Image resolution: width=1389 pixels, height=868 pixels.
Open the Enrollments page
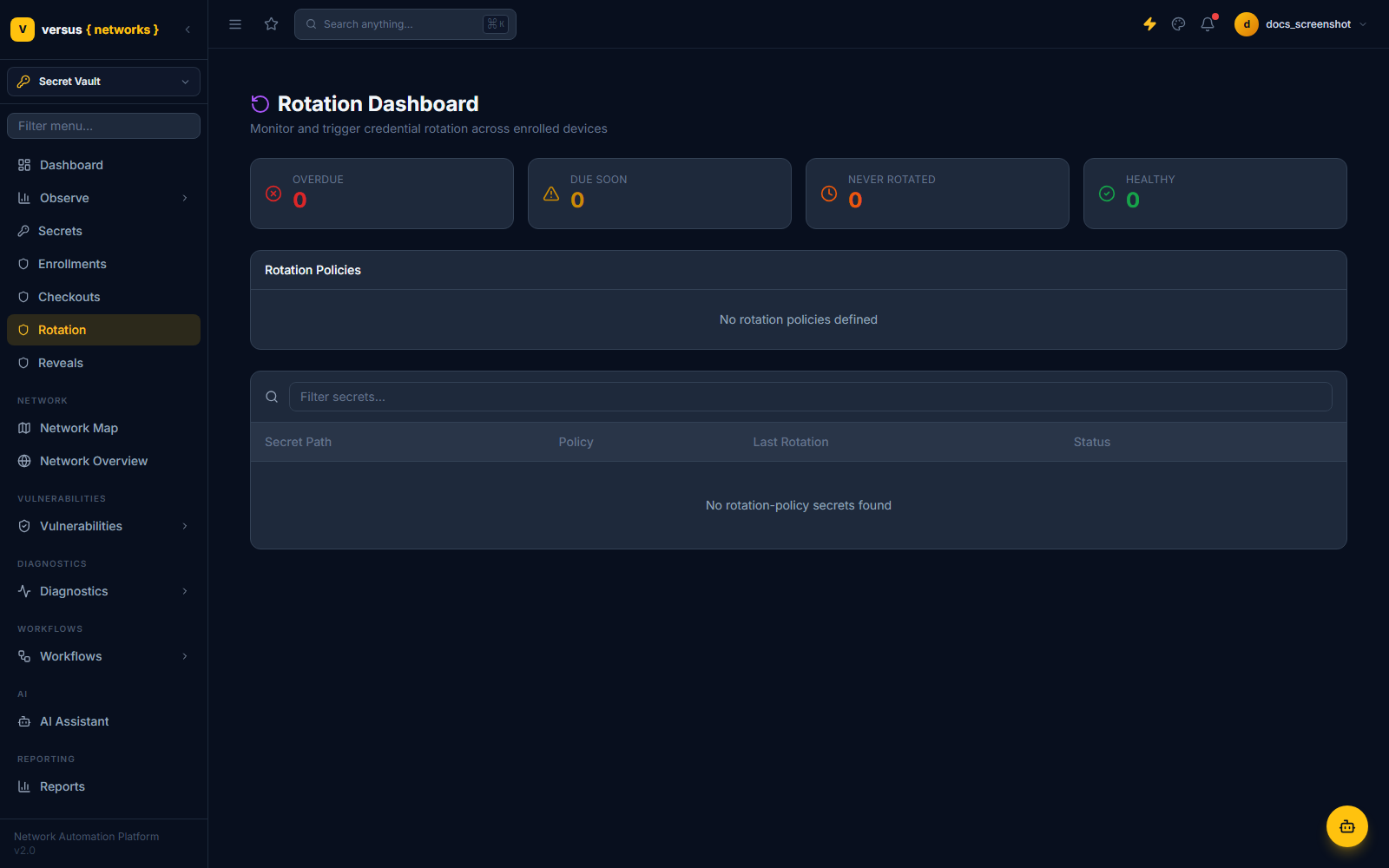103,264
